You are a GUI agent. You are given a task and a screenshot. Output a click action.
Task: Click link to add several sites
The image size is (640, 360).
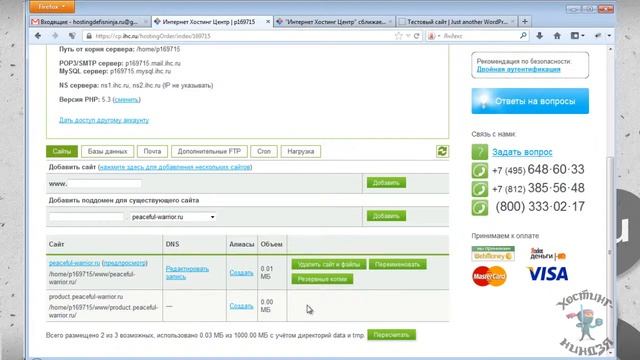click(175, 167)
